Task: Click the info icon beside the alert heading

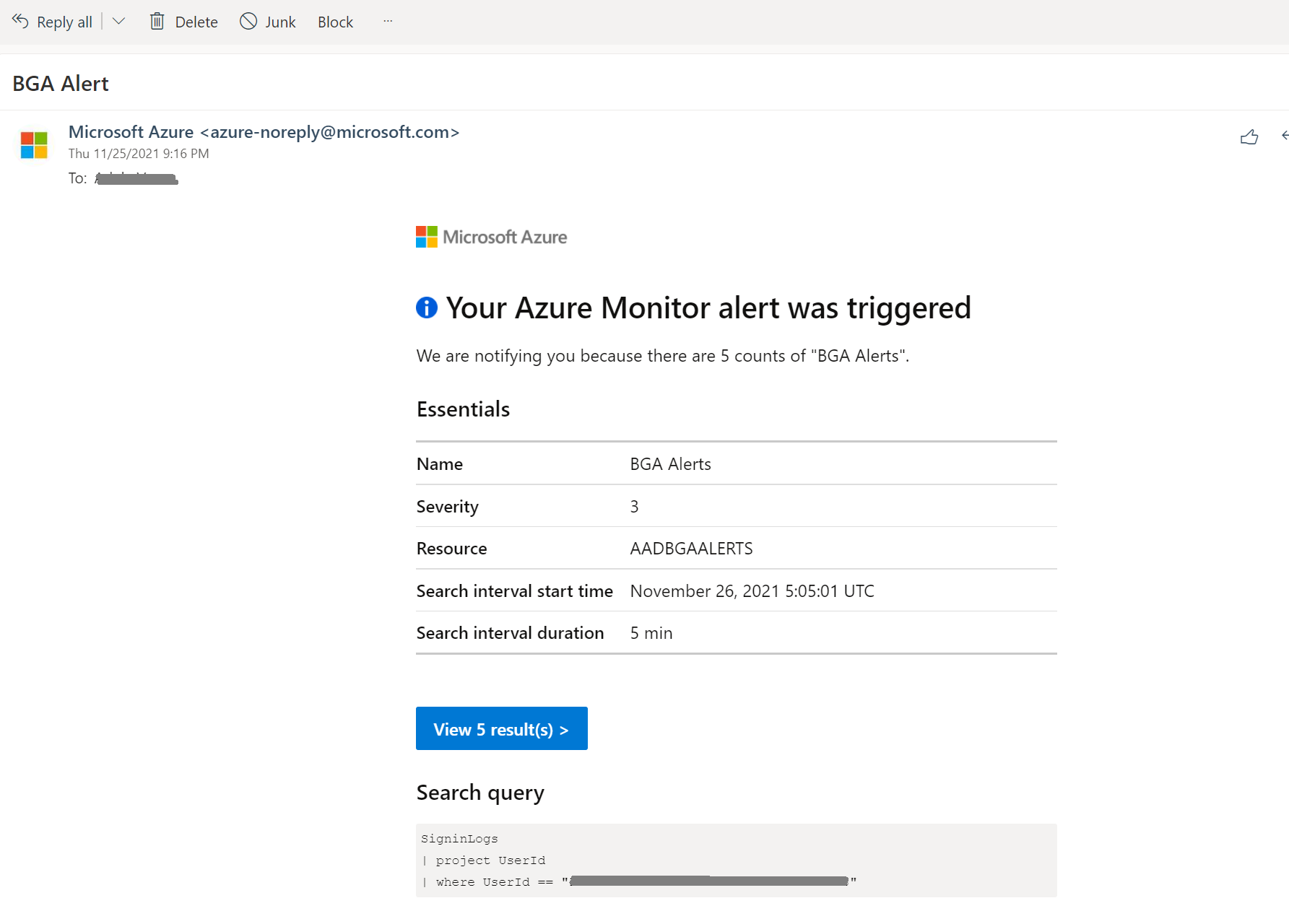Action: [426, 308]
